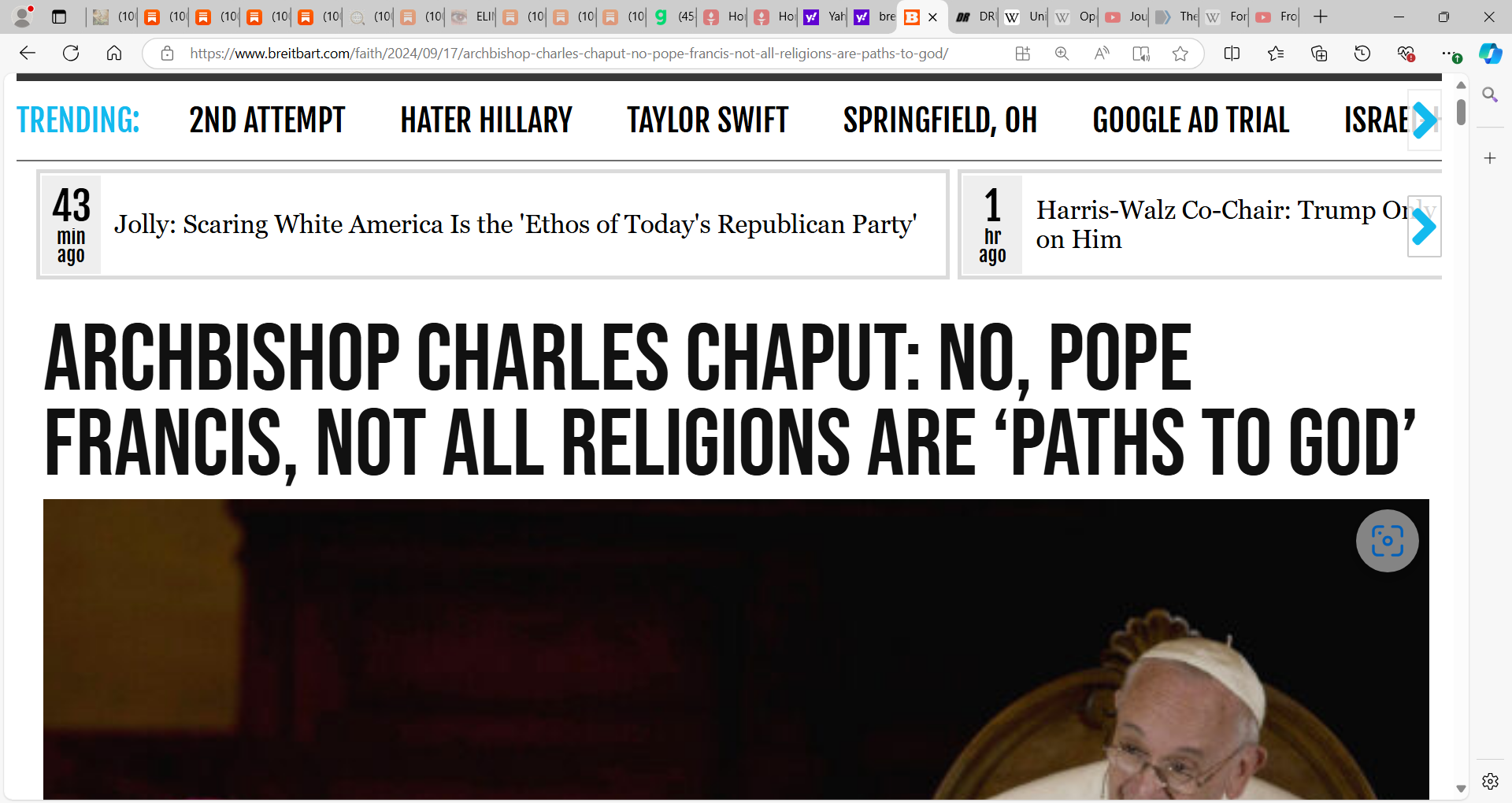Add this page to favorites
The height and width of the screenshot is (803, 1512).
coord(1180,54)
